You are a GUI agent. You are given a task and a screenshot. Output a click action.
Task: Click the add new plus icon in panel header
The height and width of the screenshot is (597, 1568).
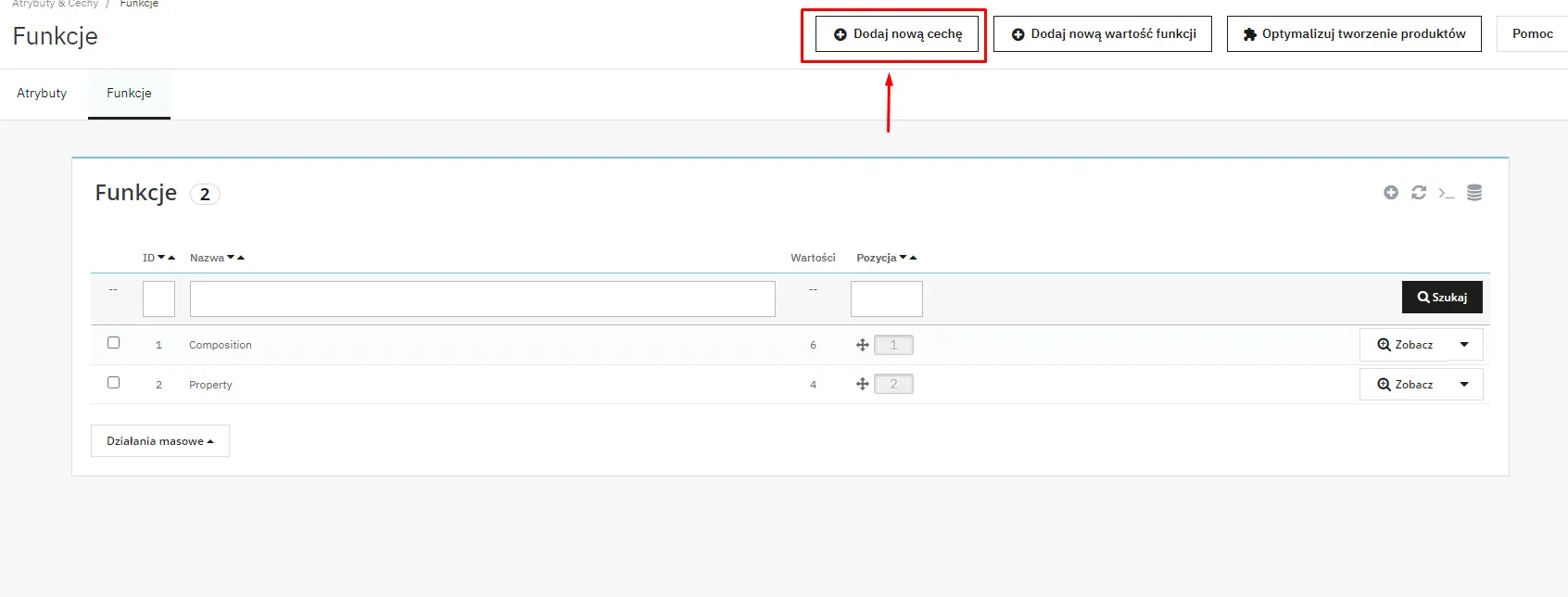(x=1390, y=193)
